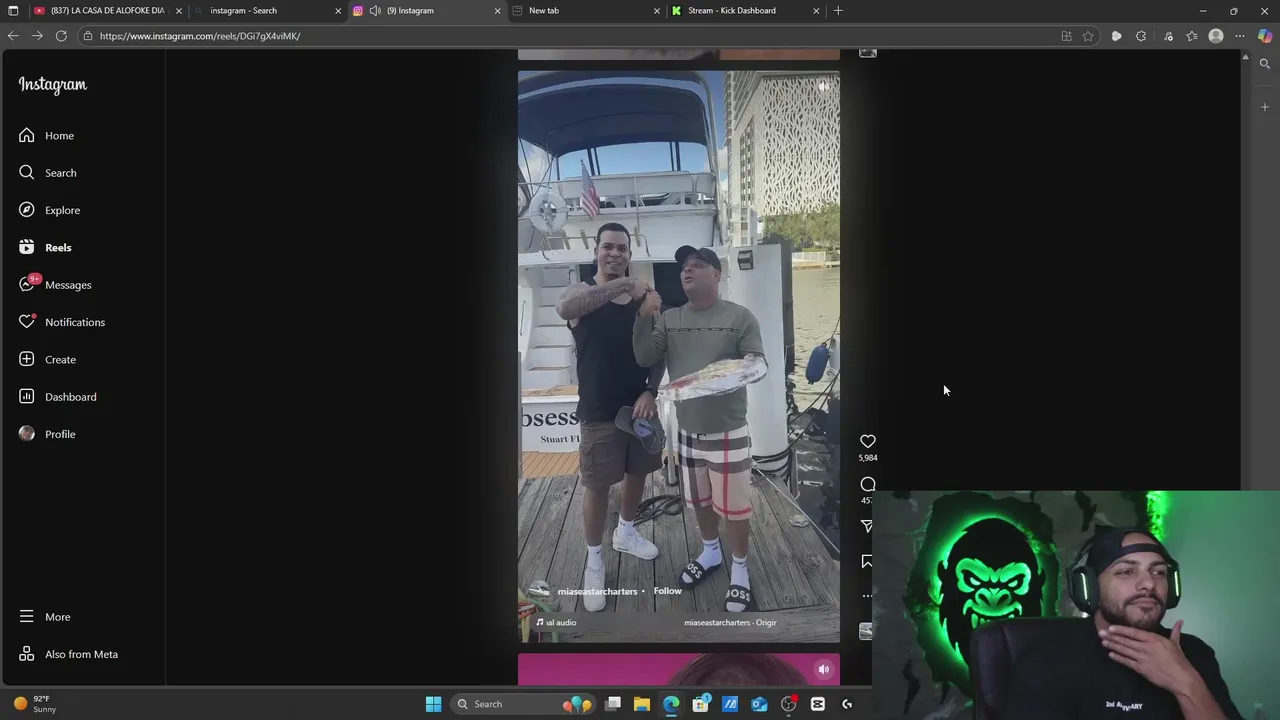Switch to New tab browser tab
The image size is (1280, 720).
tap(587, 10)
